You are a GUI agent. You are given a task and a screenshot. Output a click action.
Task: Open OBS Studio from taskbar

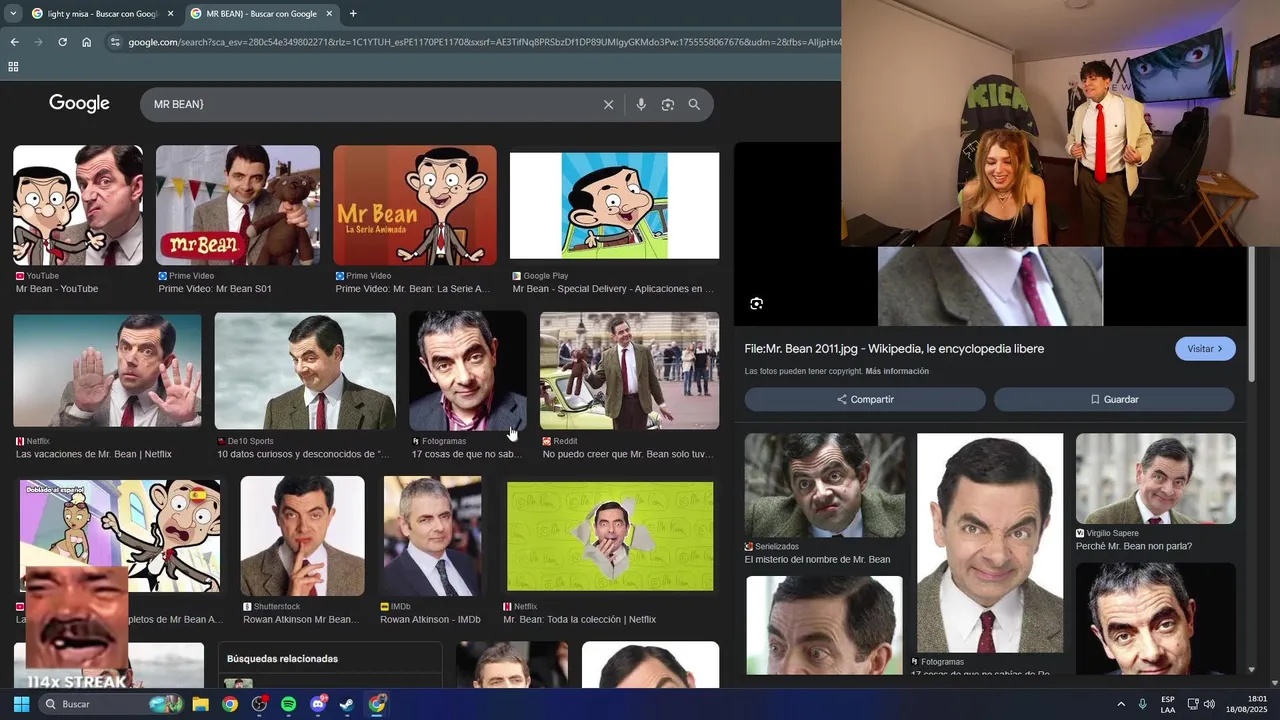259,704
